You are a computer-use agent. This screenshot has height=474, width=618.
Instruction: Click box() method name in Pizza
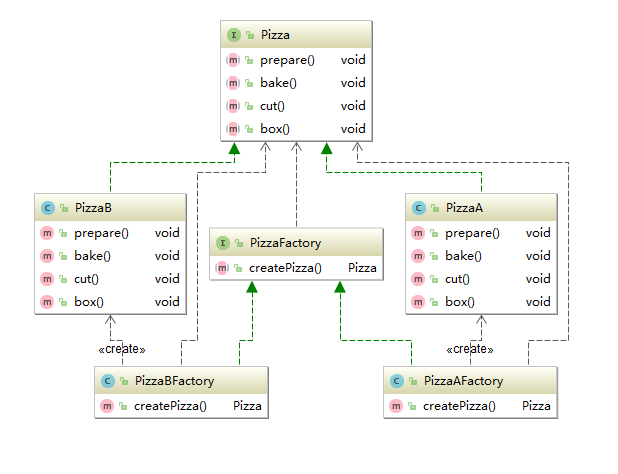click(275, 129)
